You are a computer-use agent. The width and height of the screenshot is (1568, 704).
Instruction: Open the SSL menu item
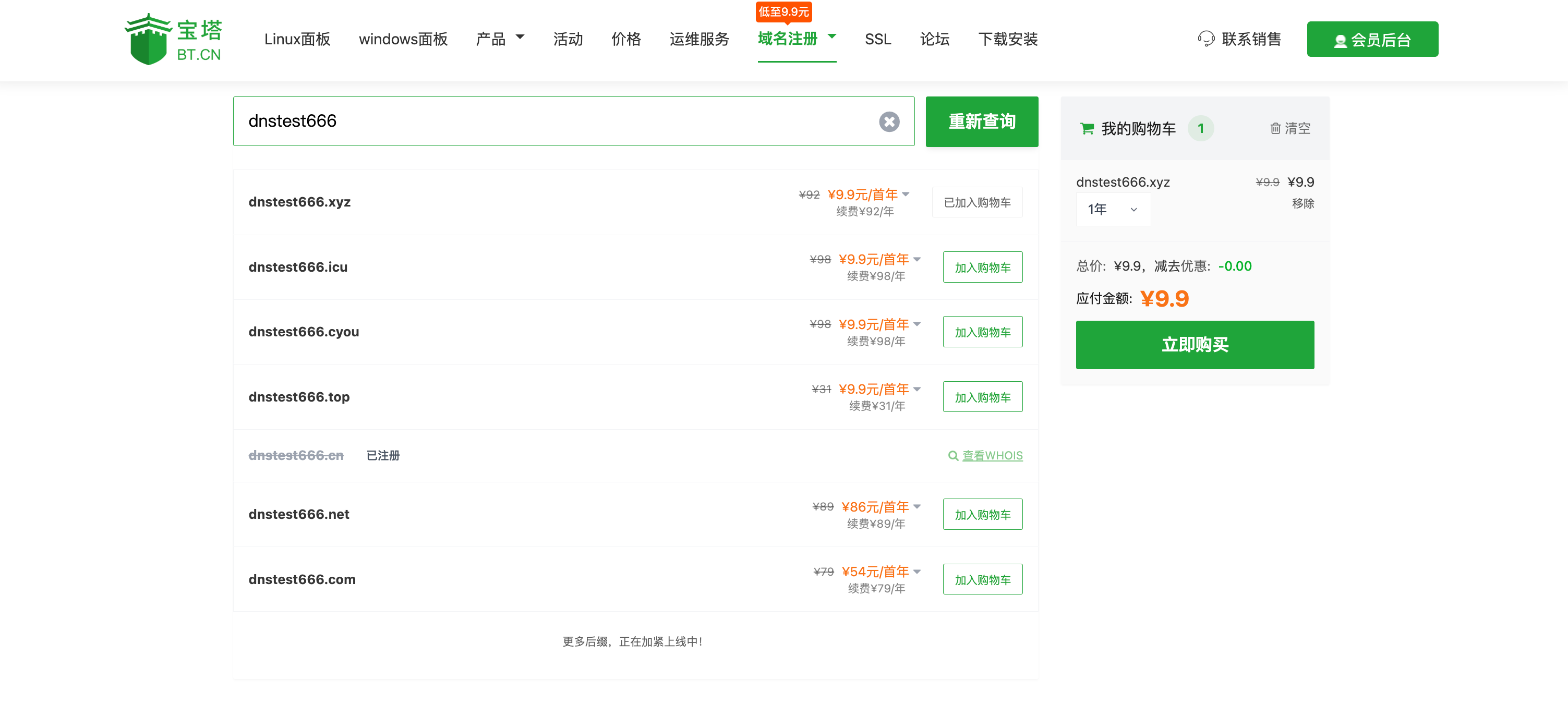pos(877,40)
